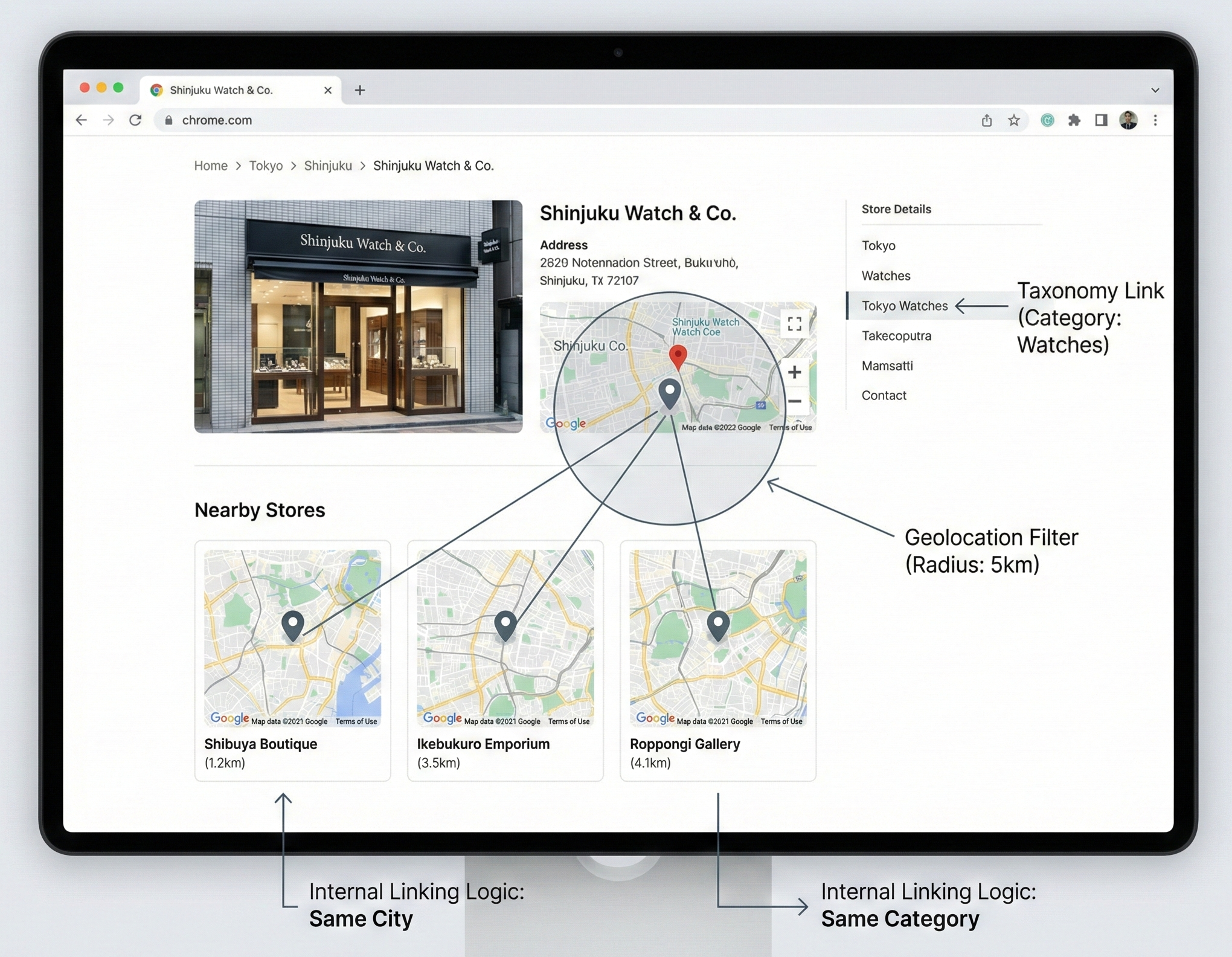The image size is (1232, 957).
Task: Zoom out on the store map
Action: [794, 401]
